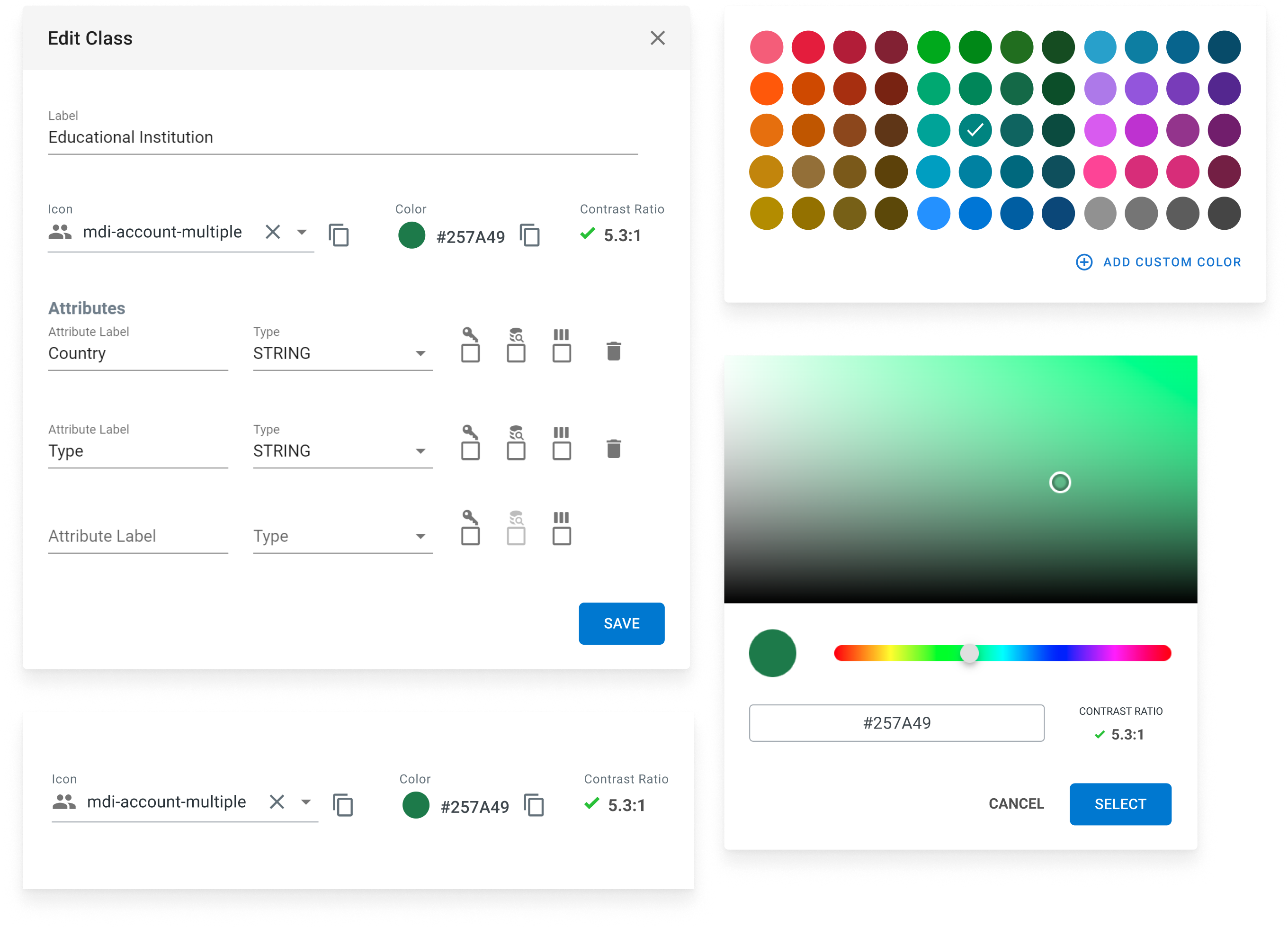Cancel the custom color picker
1288x928 pixels.
pyautogui.click(x=1016, y=803)
